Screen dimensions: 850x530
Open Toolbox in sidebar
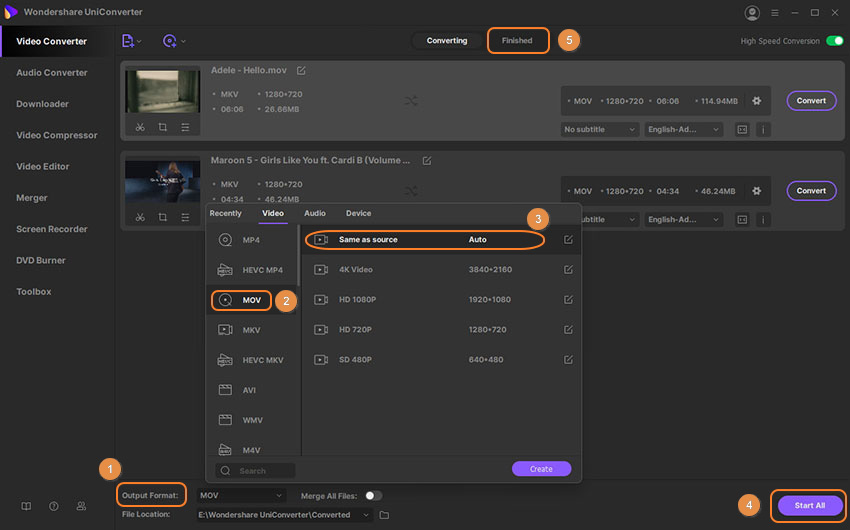[x=34, y=292]
